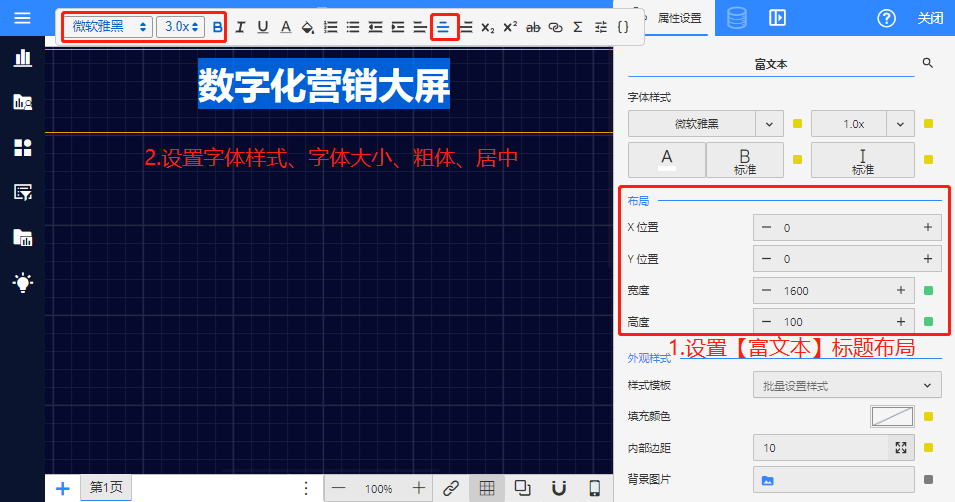The image size is (955, 502).
Task: Center align the text
Action: coord(443,27)
